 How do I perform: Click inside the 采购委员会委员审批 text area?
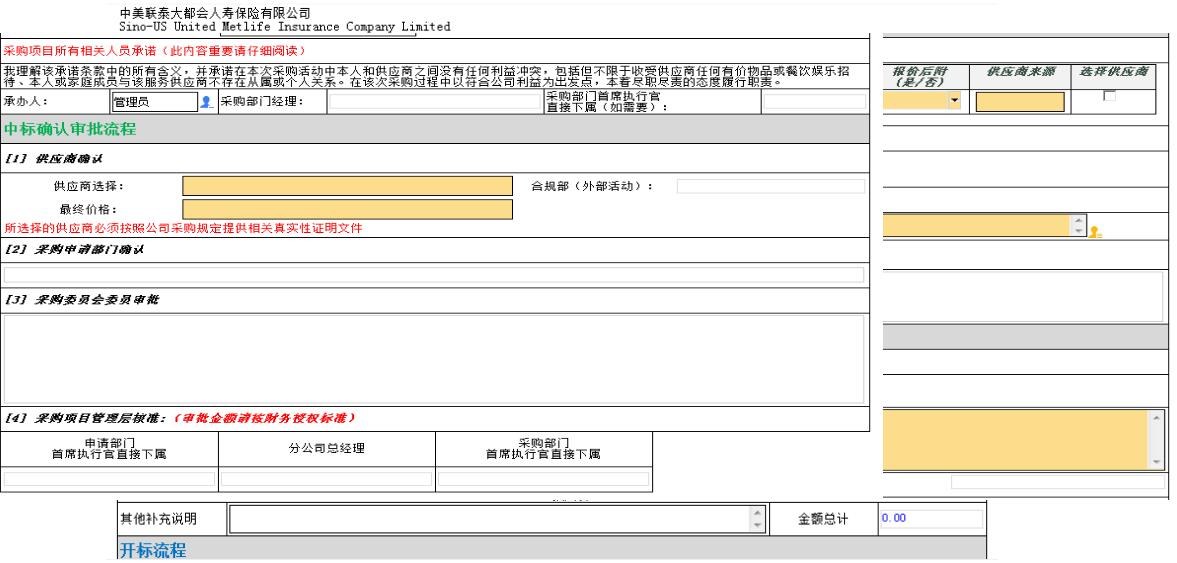434,359
